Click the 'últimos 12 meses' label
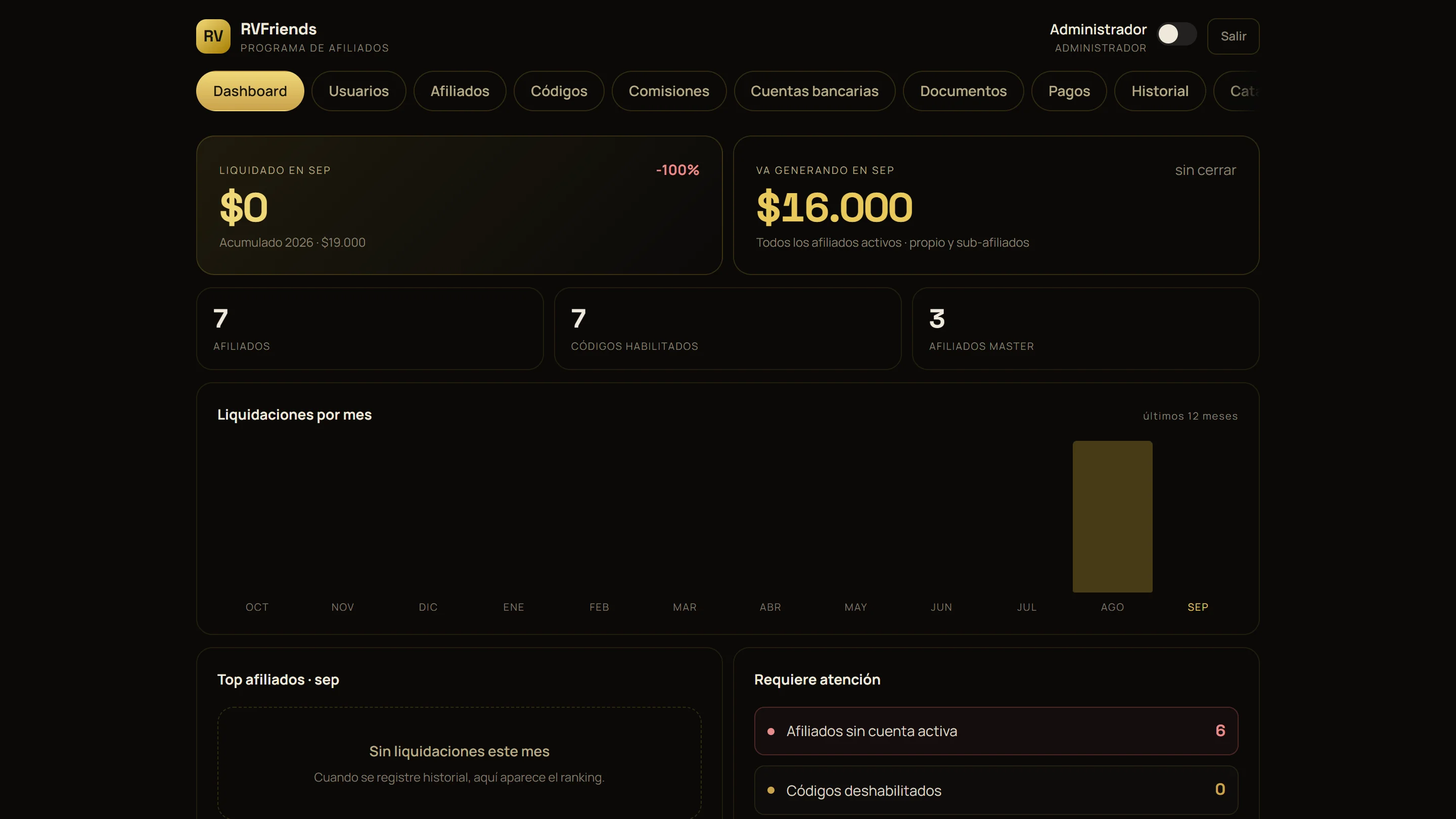Screen dimensions: 1456x819 [1191, 416]
